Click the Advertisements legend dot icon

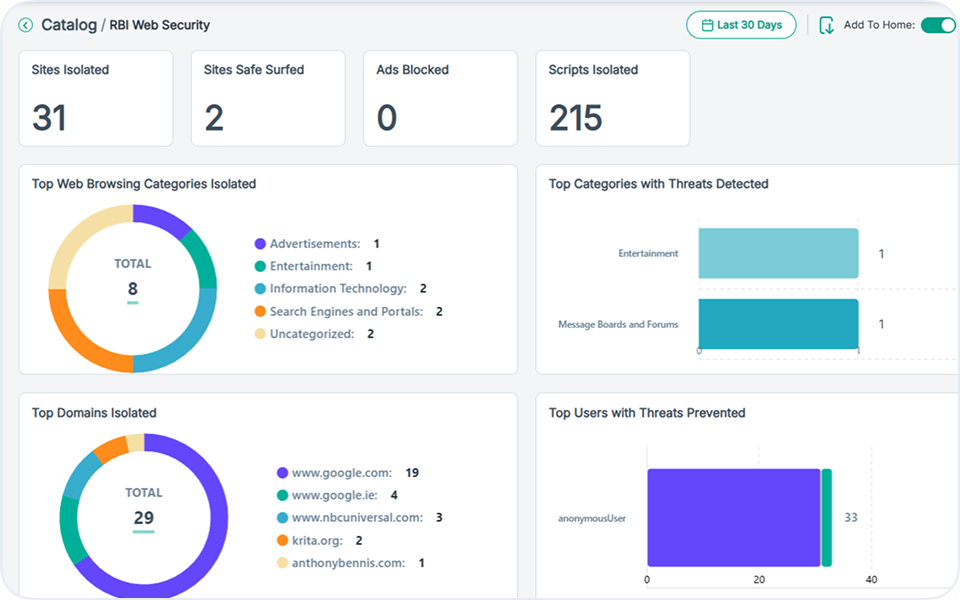tap(262, 243)
